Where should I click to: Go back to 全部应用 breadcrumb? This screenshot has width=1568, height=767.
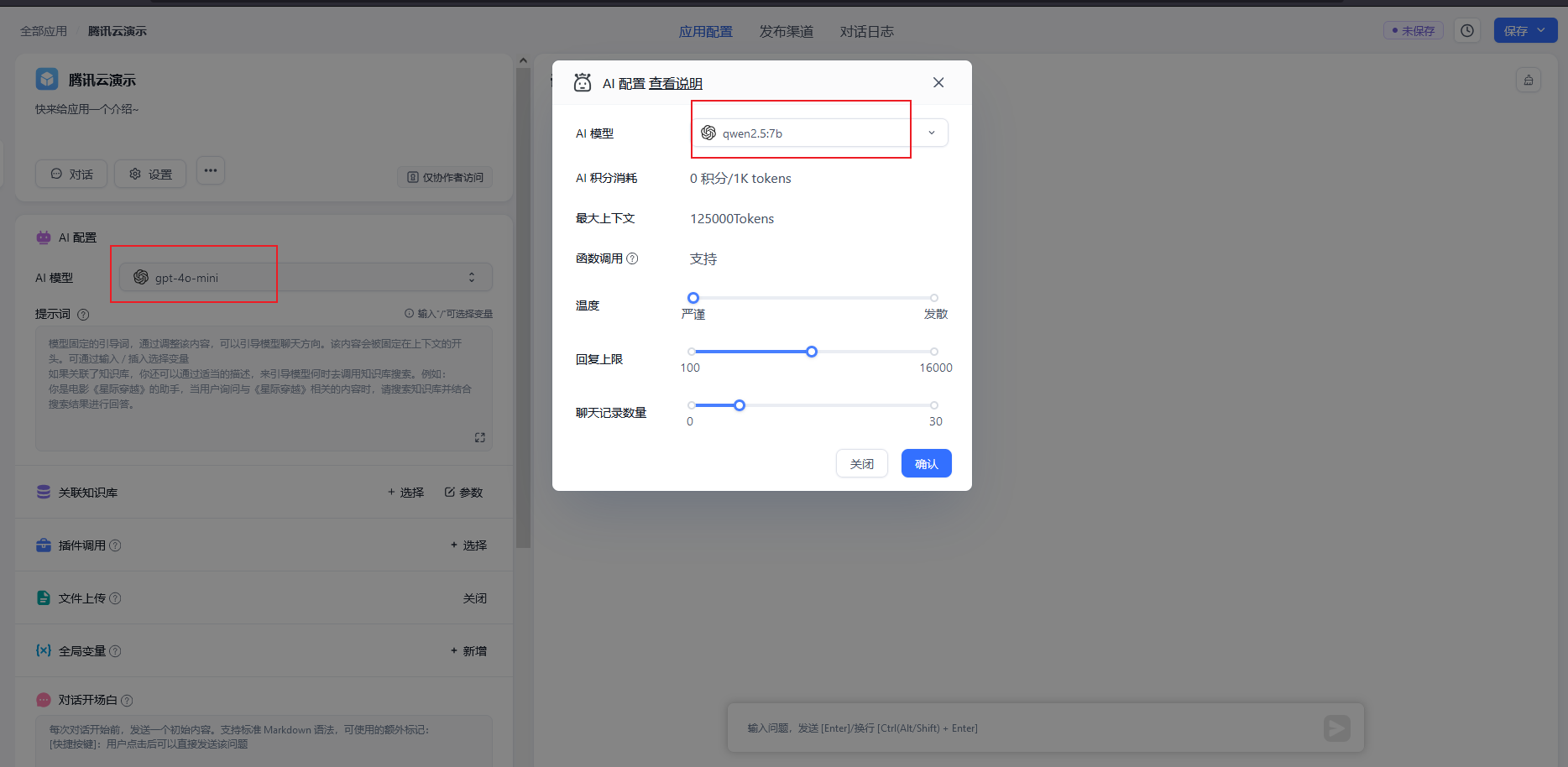click(x=44, y=31)
